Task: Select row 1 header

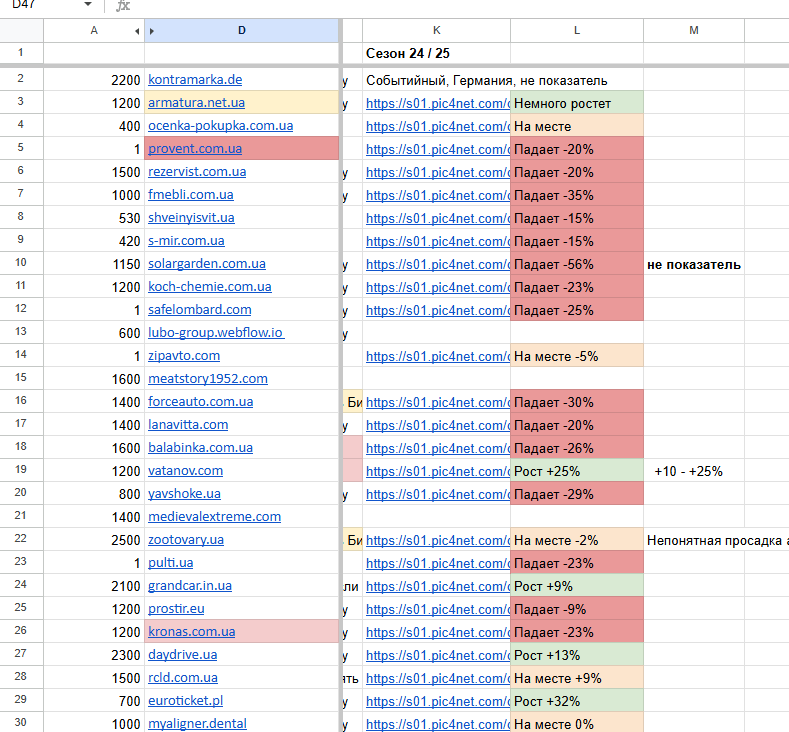Action: click(21, 52)
